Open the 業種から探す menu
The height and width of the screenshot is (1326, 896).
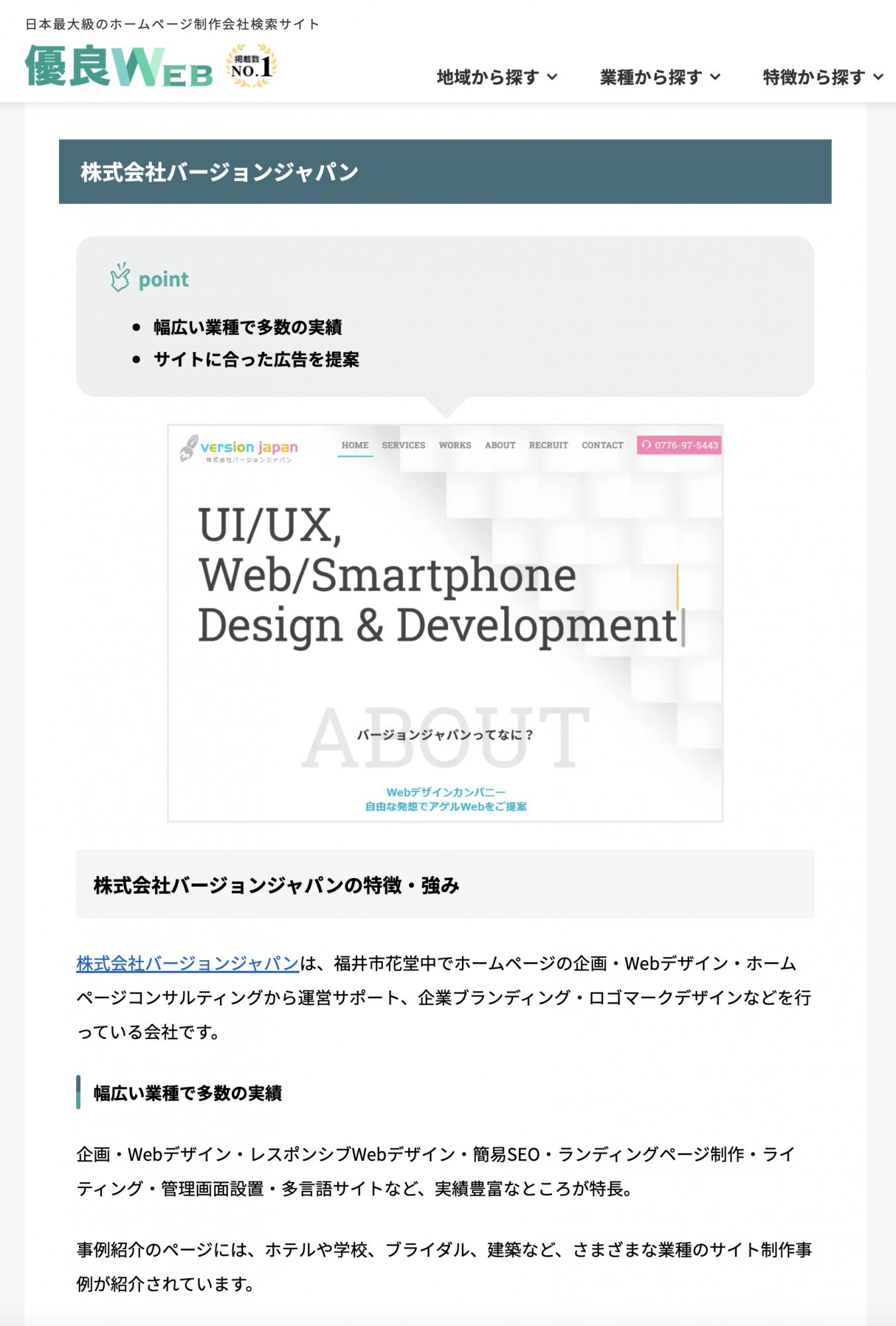(x=660, y=78)
